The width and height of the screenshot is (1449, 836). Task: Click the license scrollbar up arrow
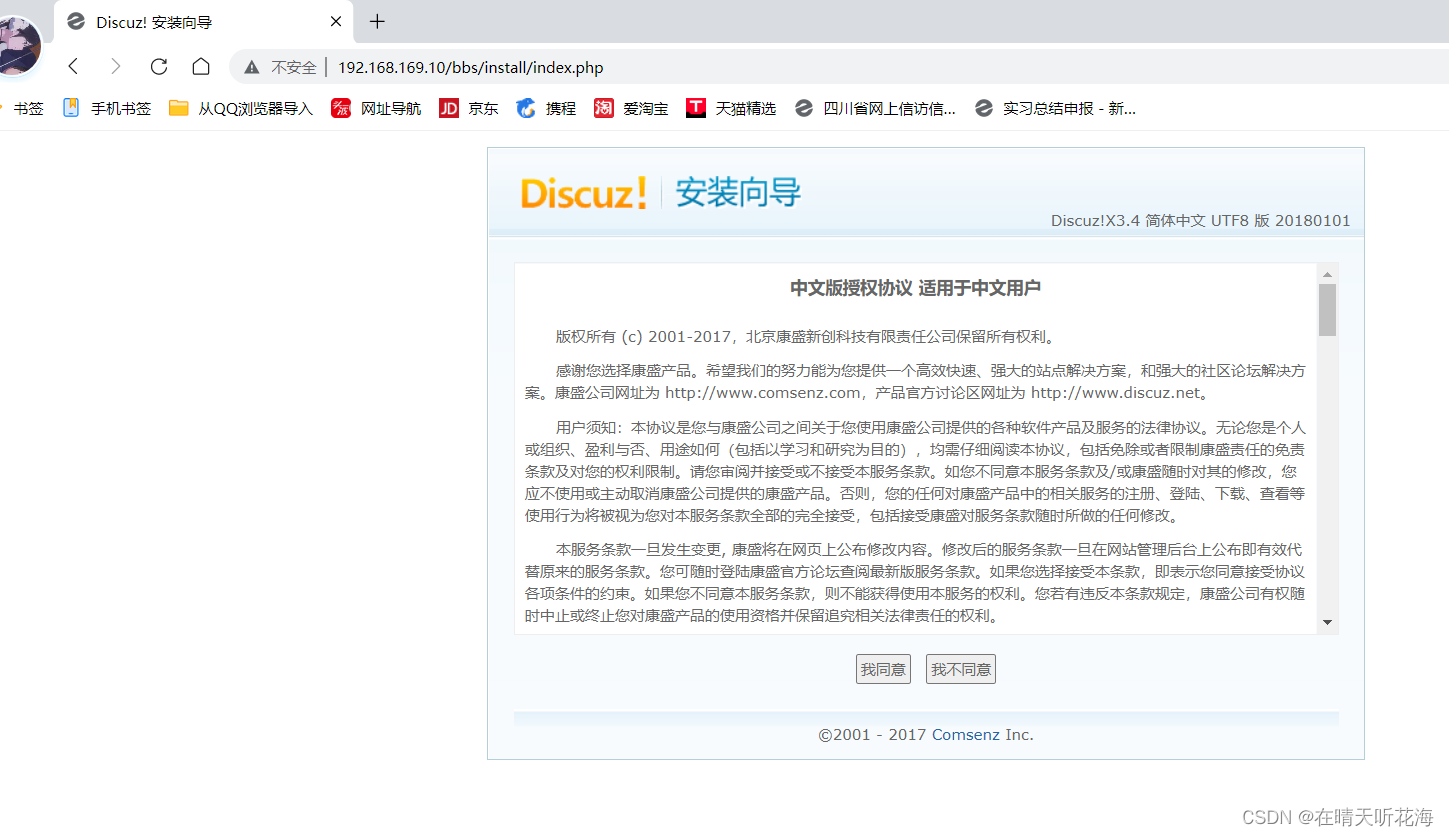click(1327, 274)
